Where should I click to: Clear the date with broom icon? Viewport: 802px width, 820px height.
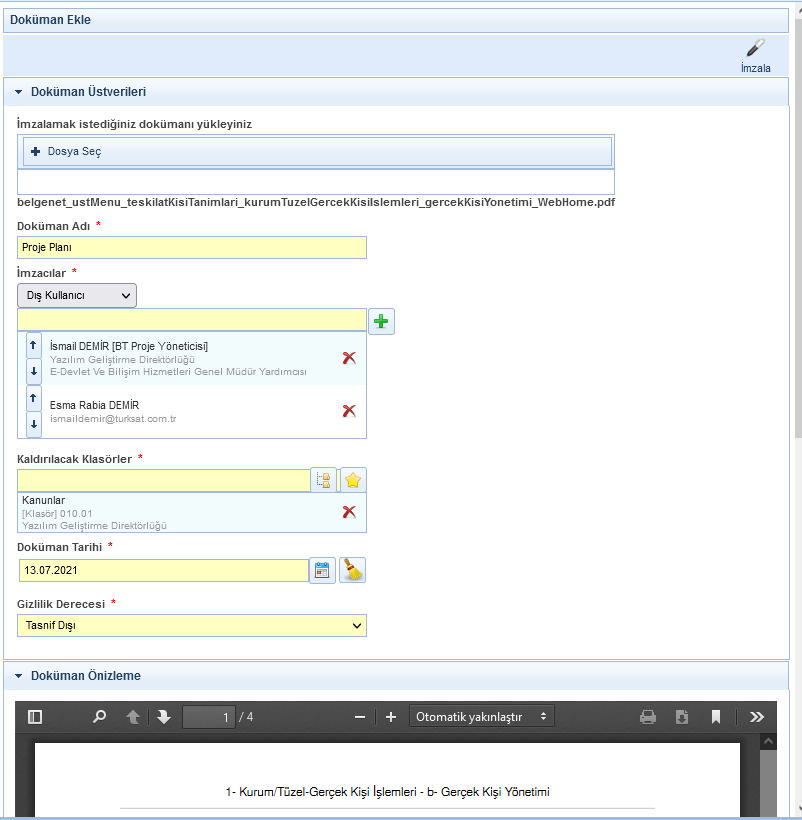click(352, 570)
